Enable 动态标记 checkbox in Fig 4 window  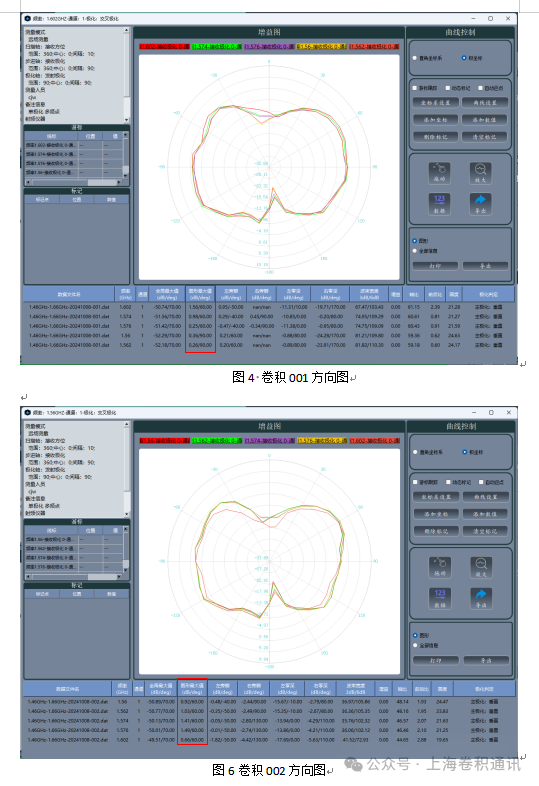pos(448,88)
